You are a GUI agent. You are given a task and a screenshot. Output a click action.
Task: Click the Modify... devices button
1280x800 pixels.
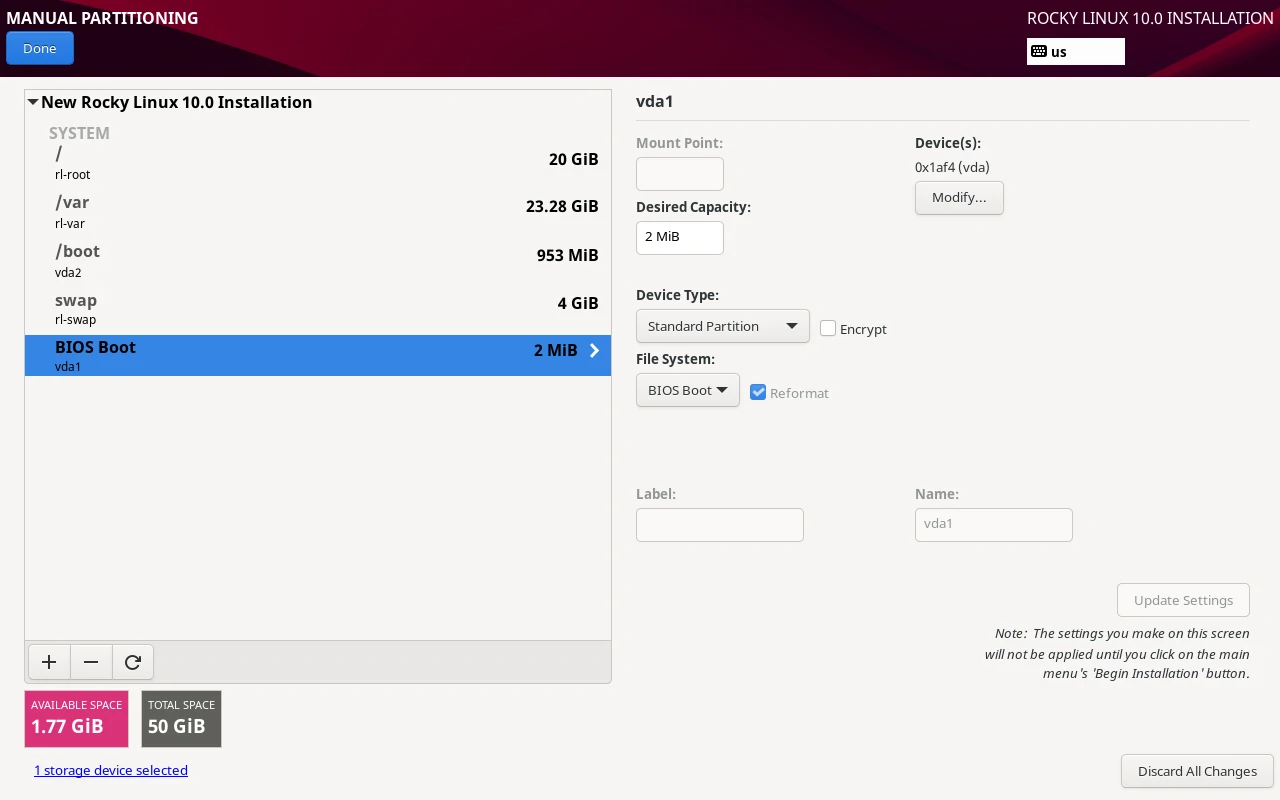(959, 197)
